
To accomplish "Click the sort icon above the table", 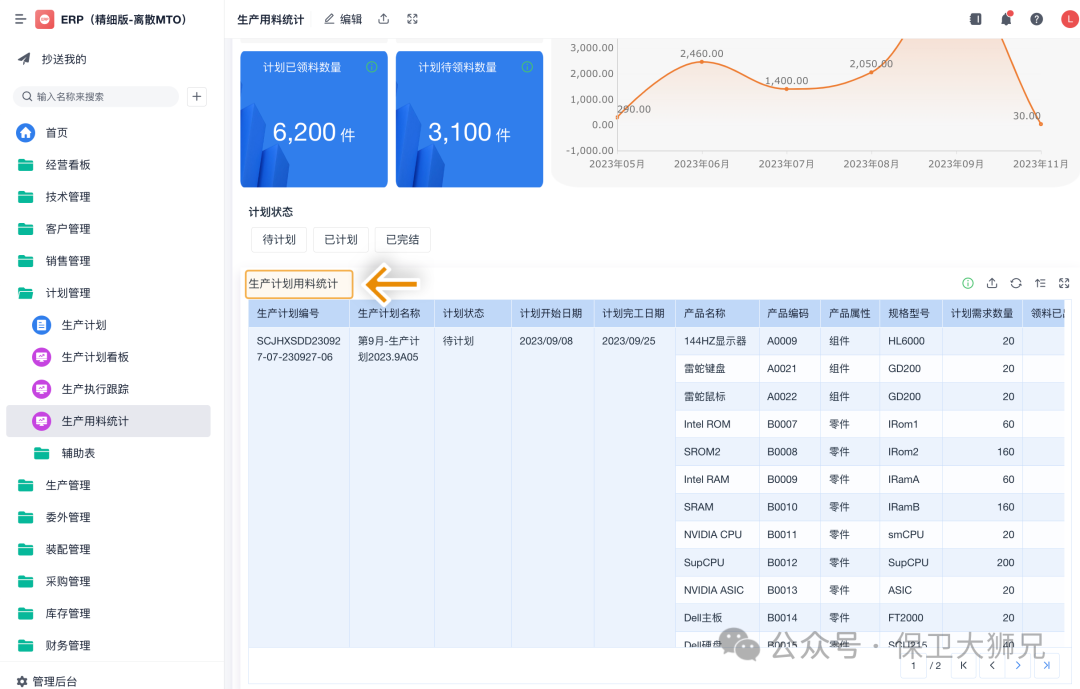I will pyautogui.click(x=1040, y=283).
